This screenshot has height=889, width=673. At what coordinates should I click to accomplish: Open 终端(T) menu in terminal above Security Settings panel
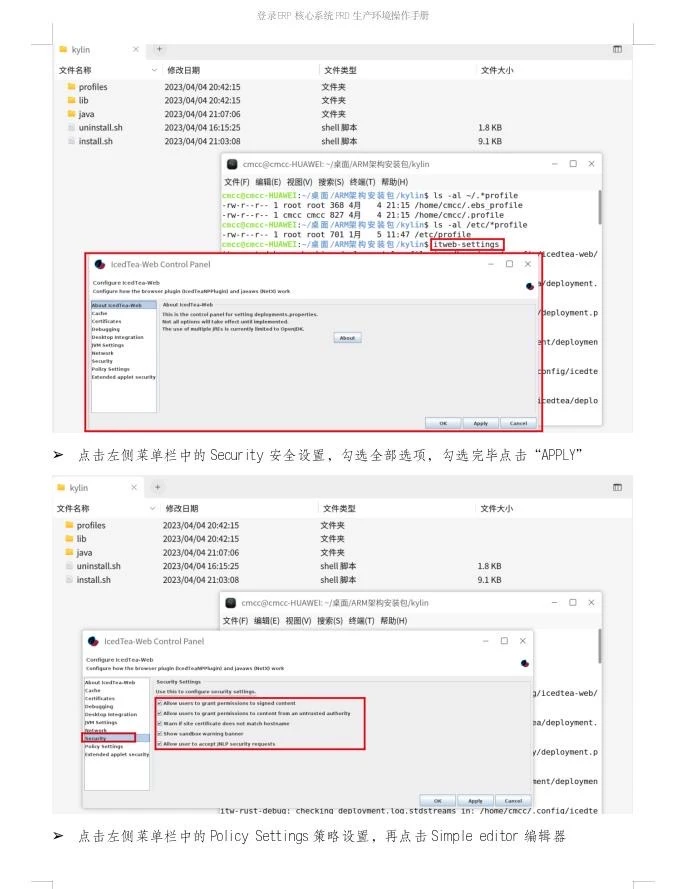(361, 621)
